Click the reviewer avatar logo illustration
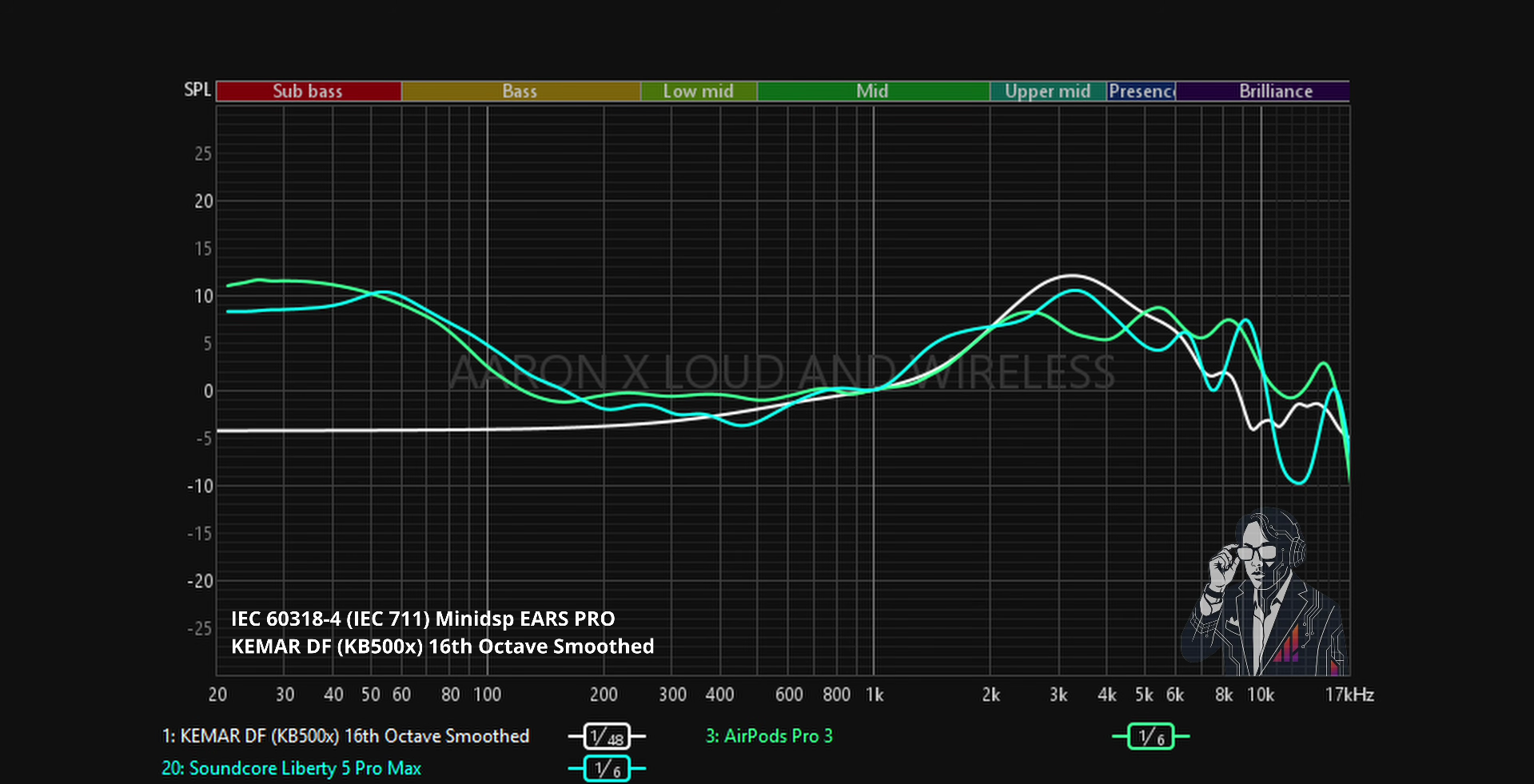The width and height of the screenshot is (1534, 784). pos(1265,591)
